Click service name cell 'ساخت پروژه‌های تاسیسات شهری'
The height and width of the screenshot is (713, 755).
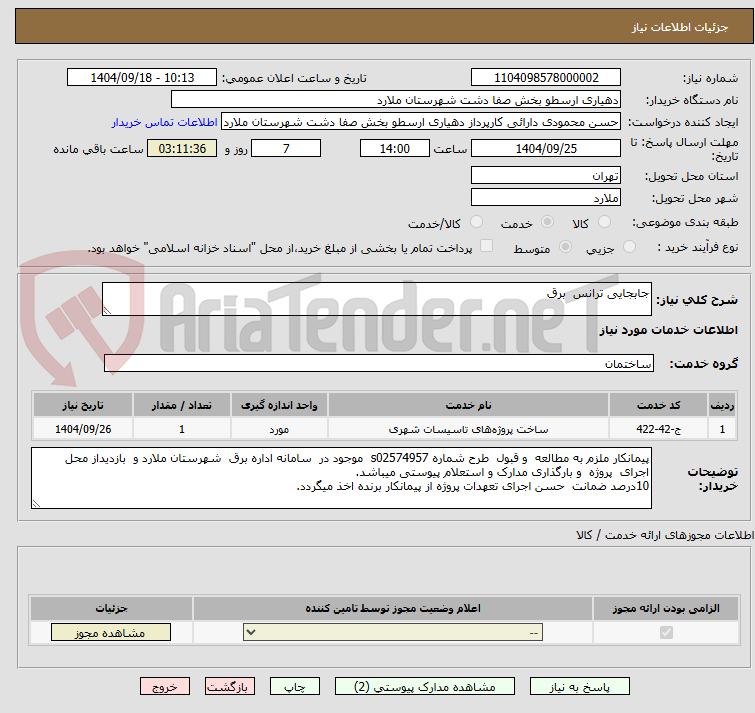click(468, 428)
